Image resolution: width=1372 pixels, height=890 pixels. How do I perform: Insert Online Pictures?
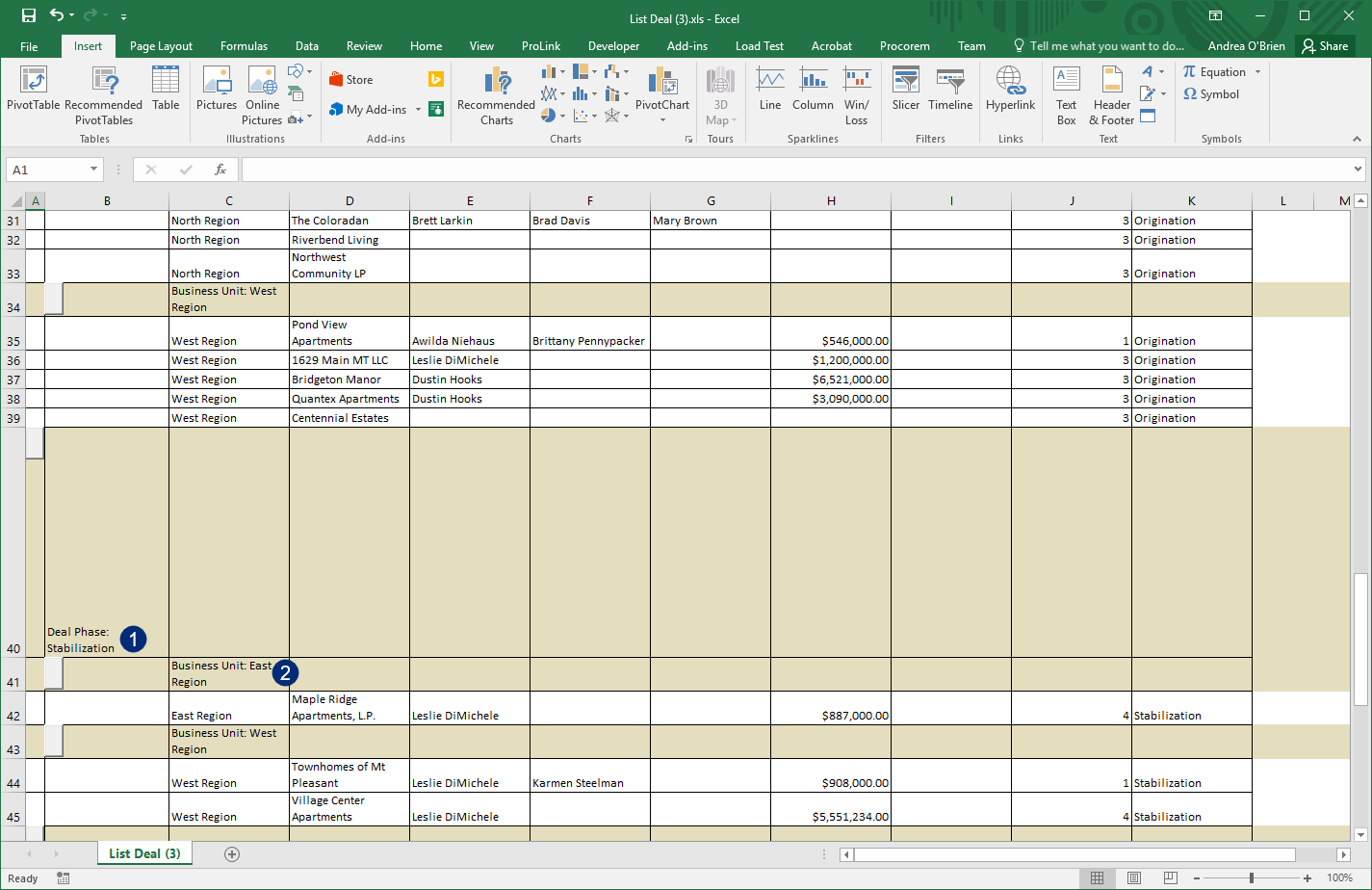point(262,94)
